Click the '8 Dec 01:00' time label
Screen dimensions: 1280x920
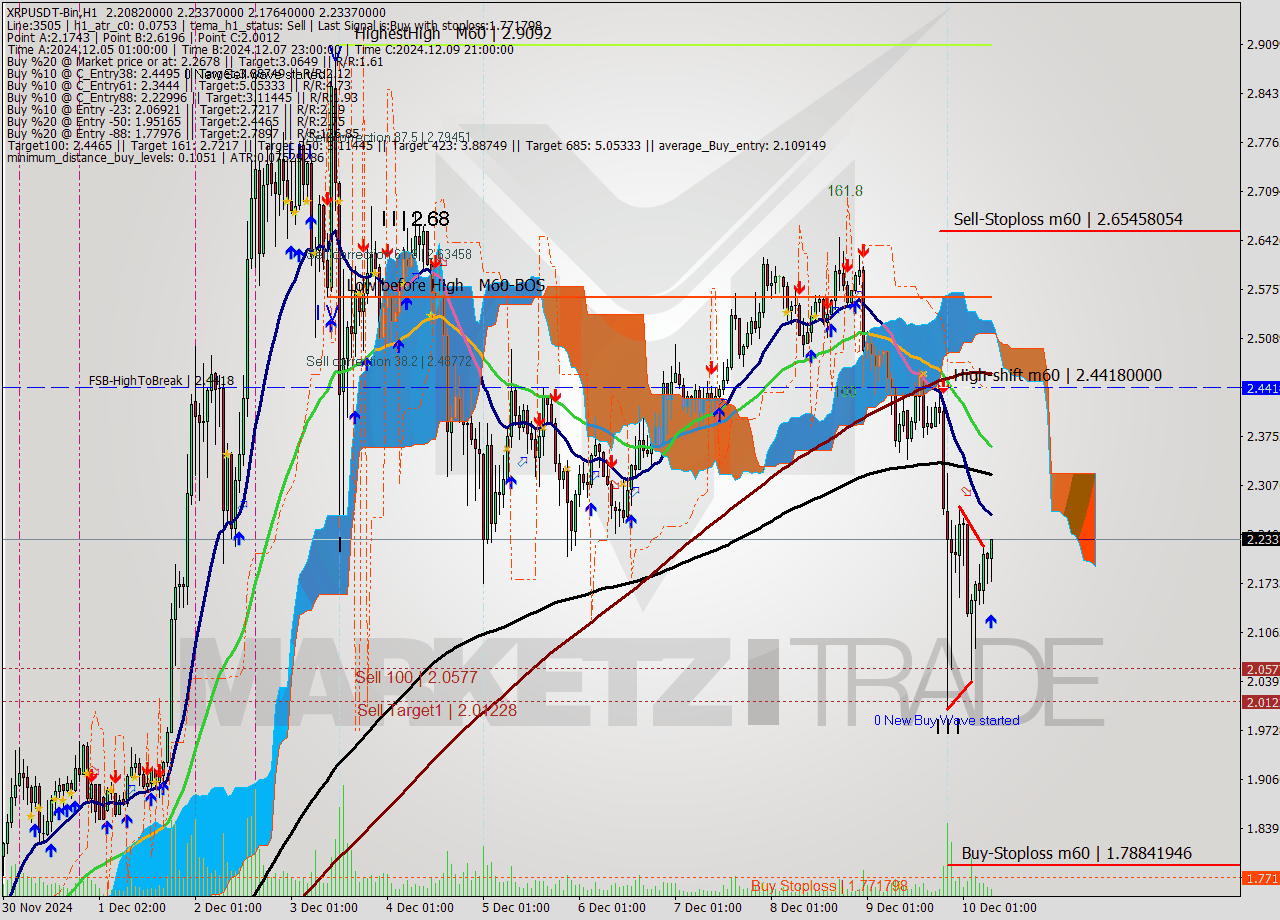coord(804,908)
